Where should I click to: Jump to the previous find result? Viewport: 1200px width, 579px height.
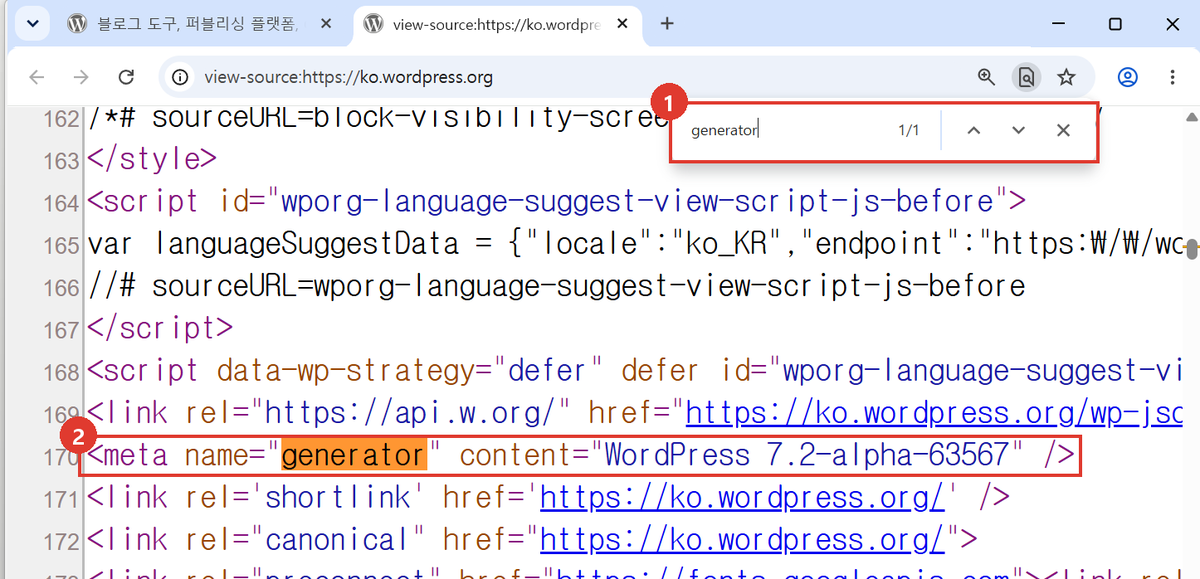(x=973, y=130)
